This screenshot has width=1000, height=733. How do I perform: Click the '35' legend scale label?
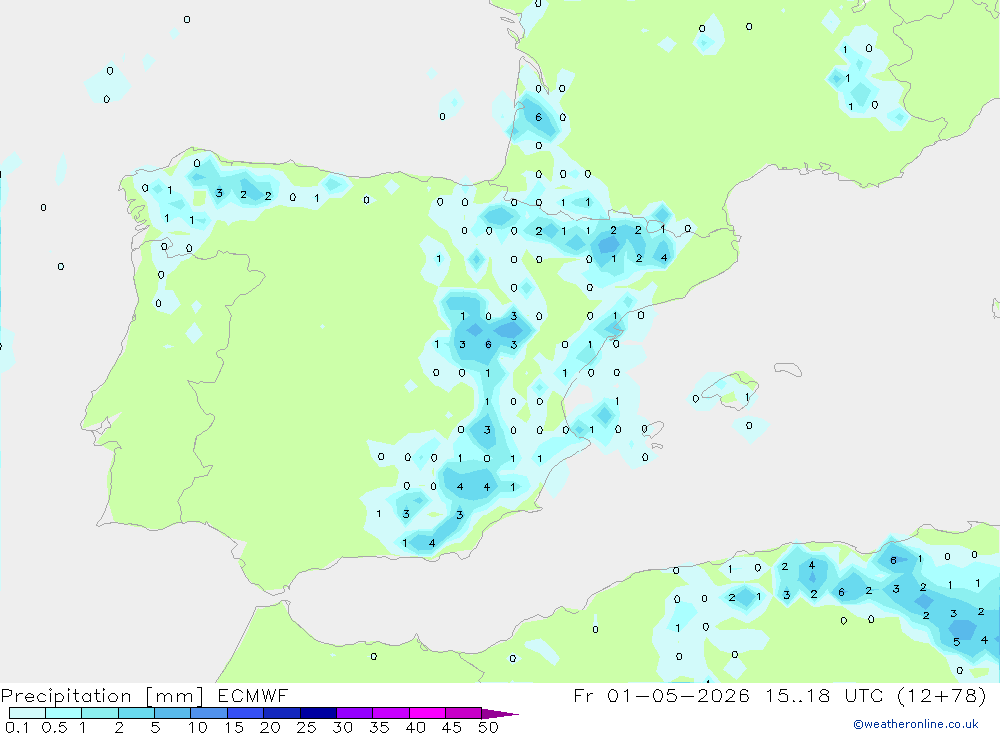coord(379,727)
